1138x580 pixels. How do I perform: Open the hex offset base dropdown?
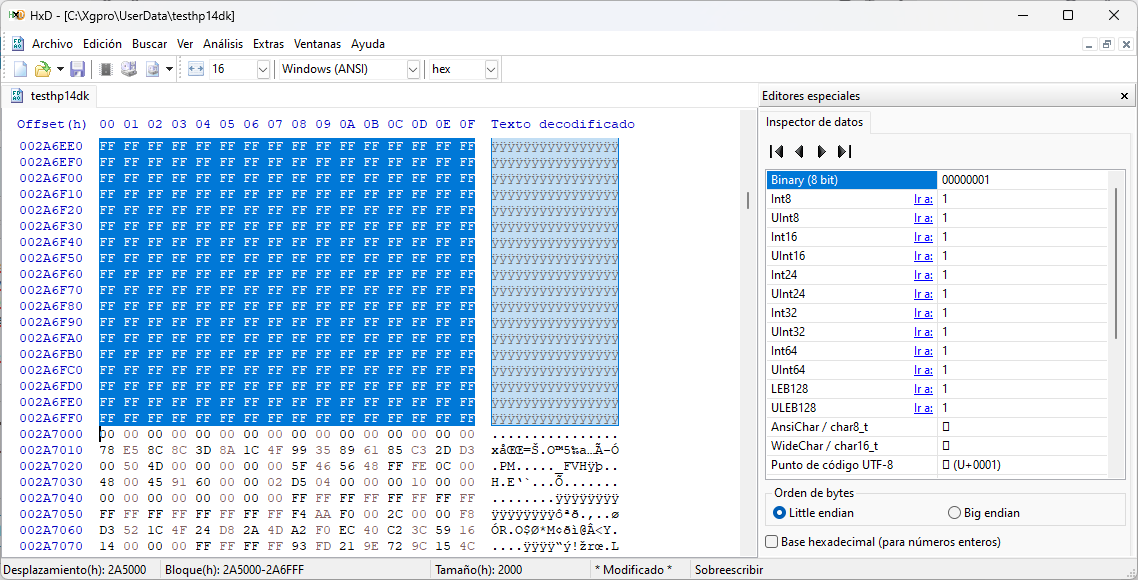pos(490,69)
